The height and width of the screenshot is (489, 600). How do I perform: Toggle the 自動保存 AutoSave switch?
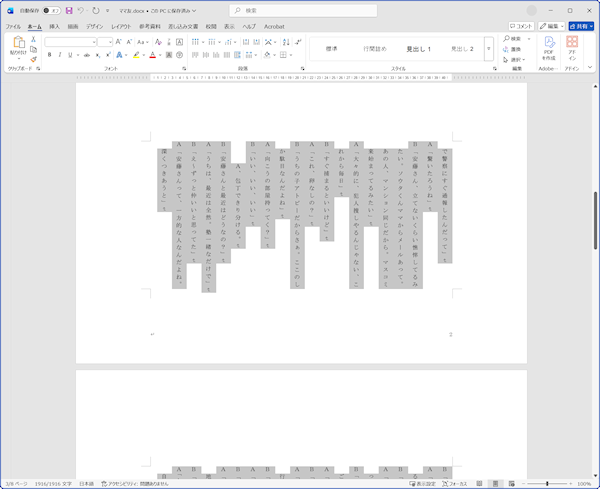point(54,10)
